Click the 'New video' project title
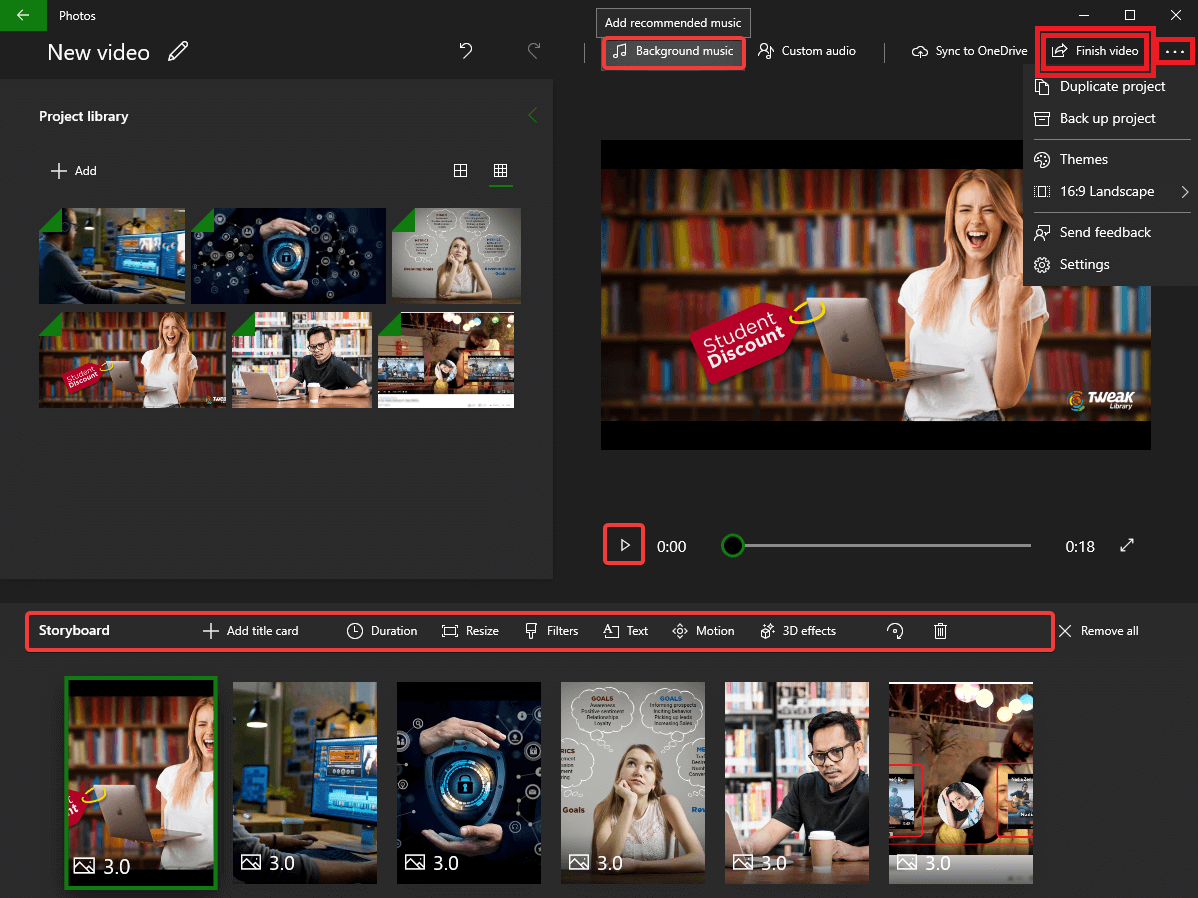This screenshot has width=1198, height=898. pyautogui.click(x=99, y=52)
